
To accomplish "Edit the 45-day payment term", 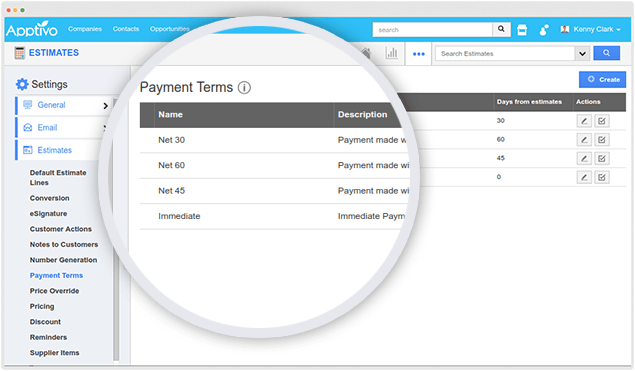I will pyautogui.click(x=584, y=158).
